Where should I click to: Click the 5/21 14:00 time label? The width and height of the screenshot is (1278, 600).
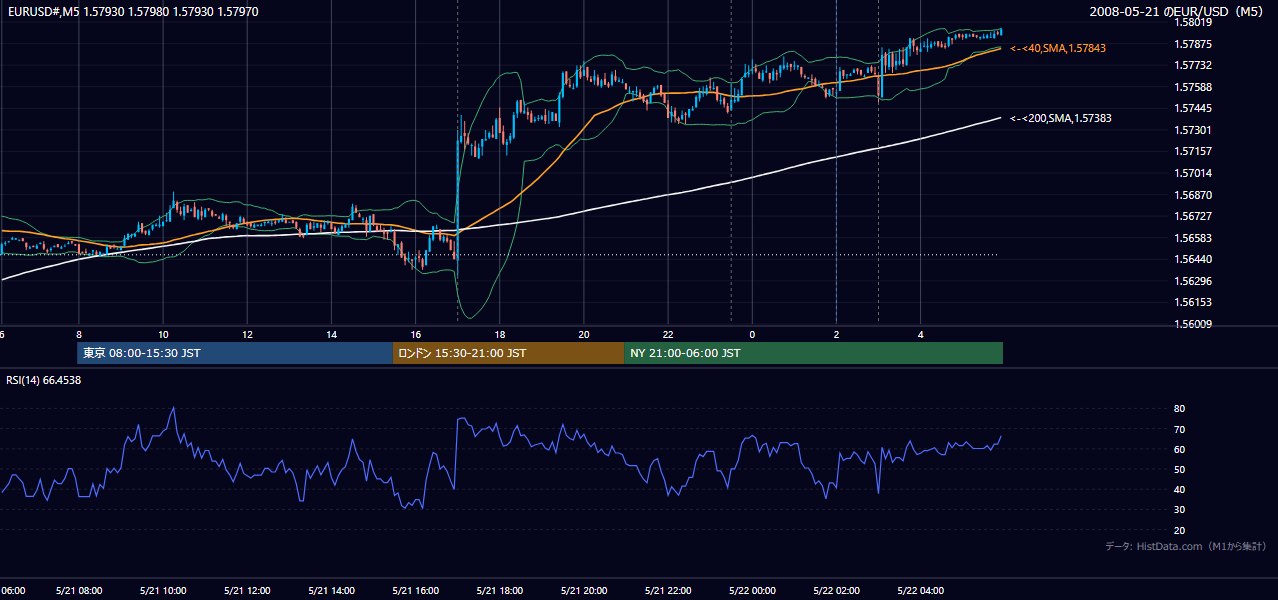[332, 591]
